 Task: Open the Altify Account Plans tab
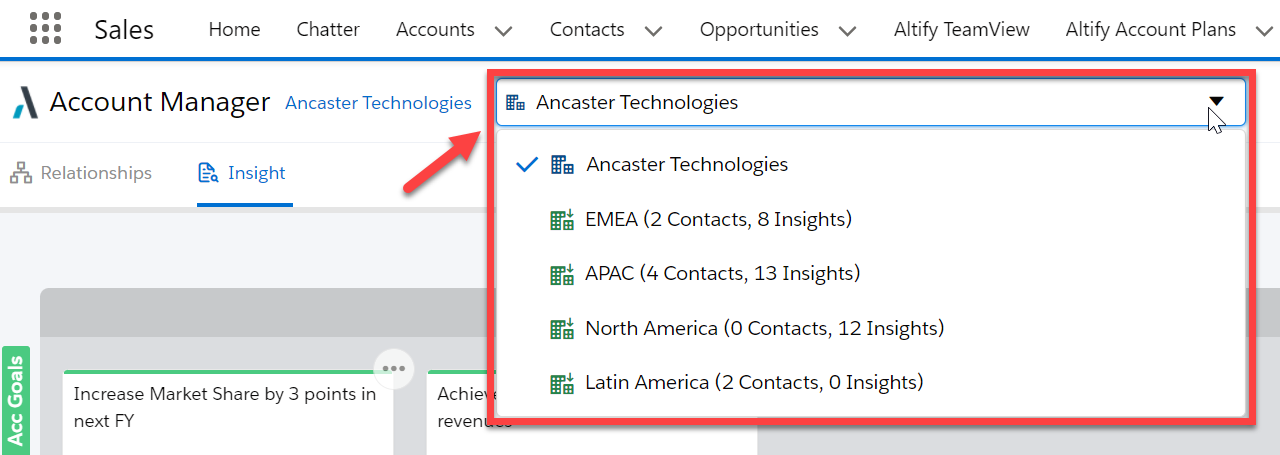[x=1151, y=30]
